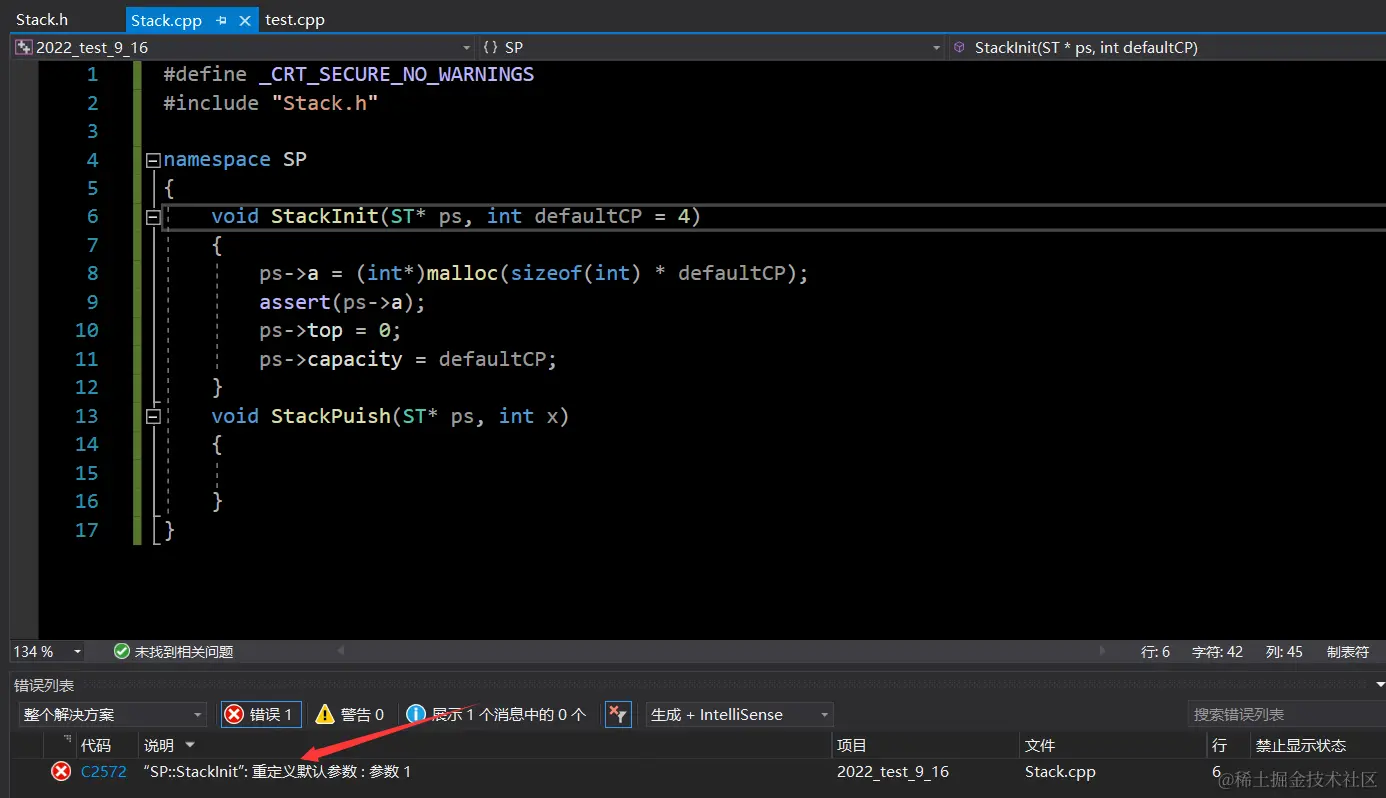Open the C2572 error code link

104,771
